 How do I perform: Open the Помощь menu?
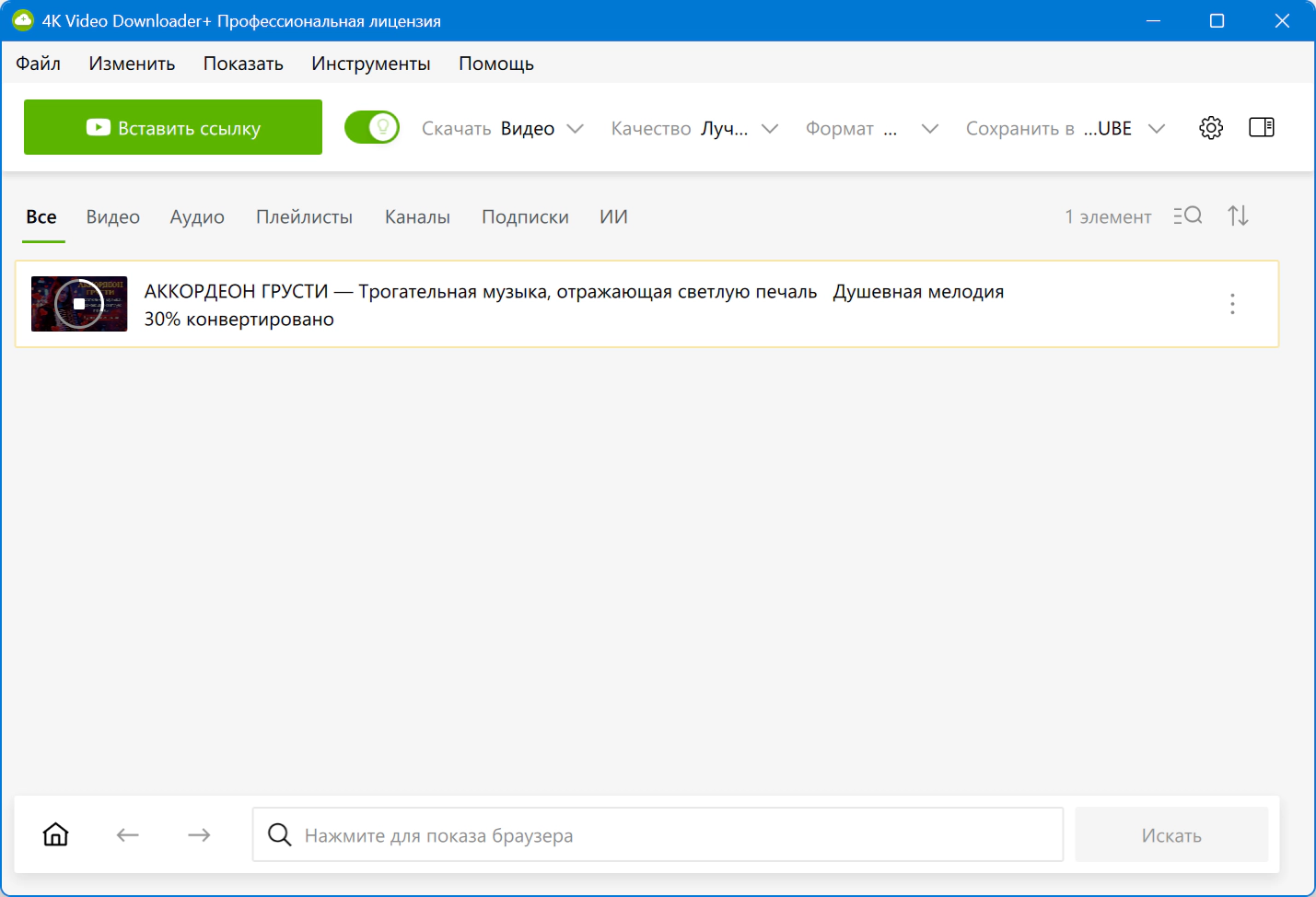tap(496, 64)
